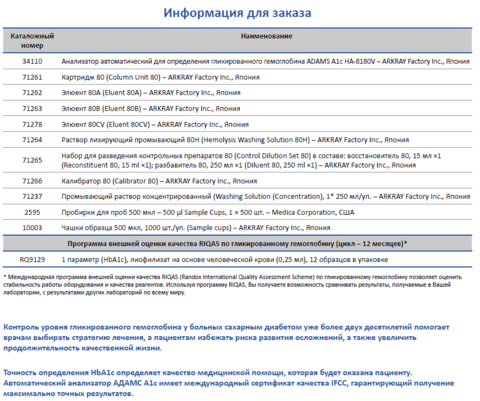Click the blue paragraph about HbA1c accuracy
Image resolution: width=480 pixels, height=401 pixels.
228,383
